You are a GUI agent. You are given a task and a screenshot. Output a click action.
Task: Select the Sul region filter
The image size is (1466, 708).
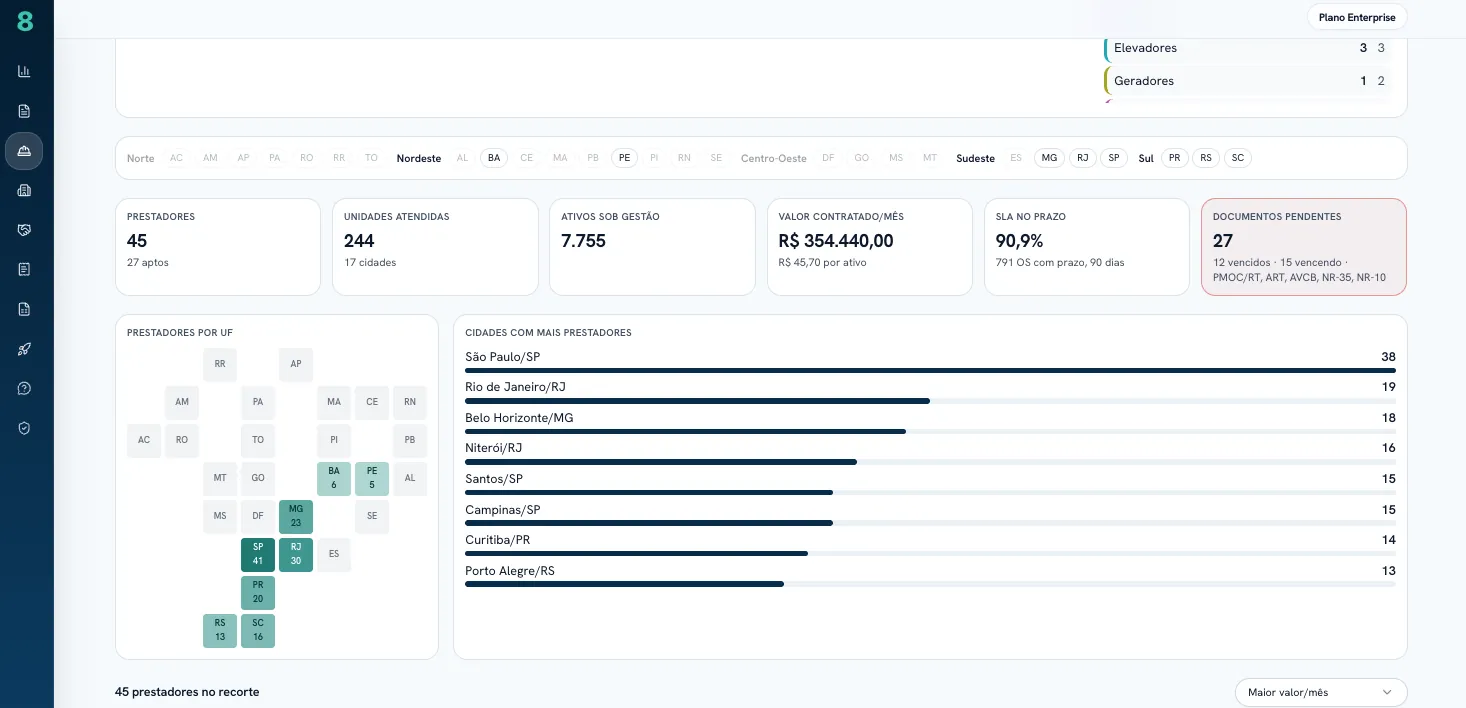pyautogui.click(x=1146, y=158)
